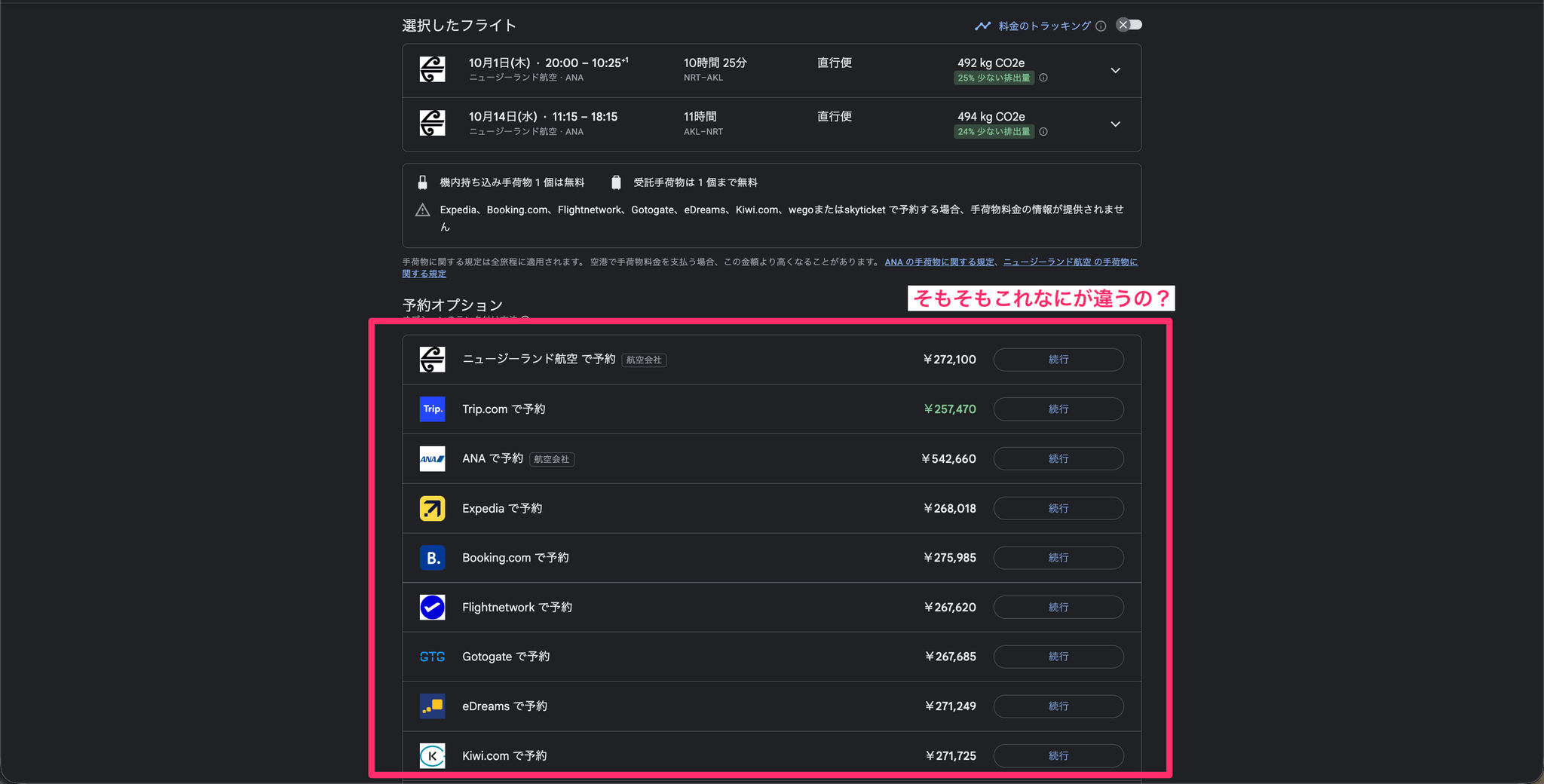Click 続行 for ニュージーランド航空 で予約

click(1058, 360)
